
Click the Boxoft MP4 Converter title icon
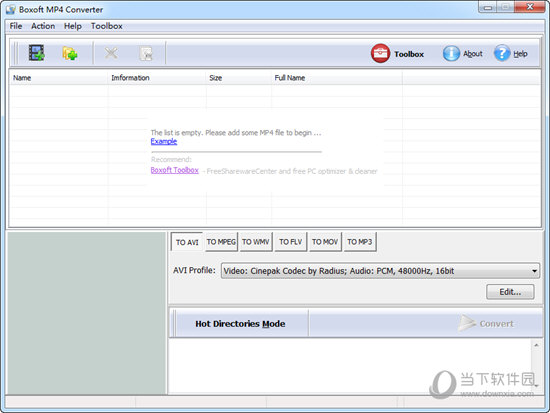[11, 9]
